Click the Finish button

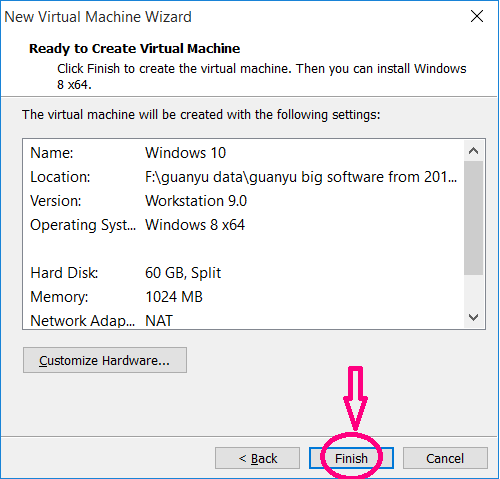click(x=351, y=458)
